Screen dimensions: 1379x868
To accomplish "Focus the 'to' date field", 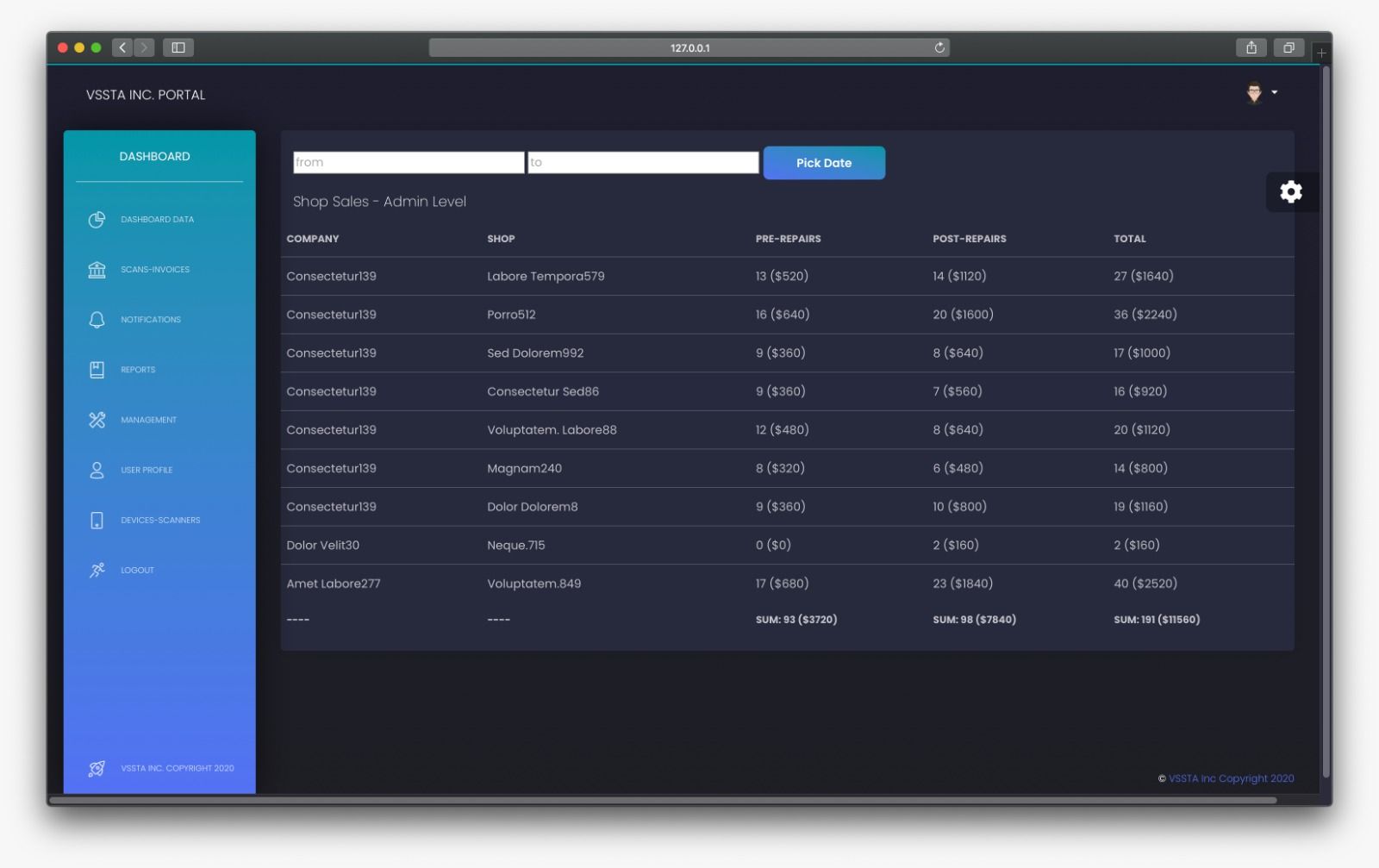I will [643, 162].
